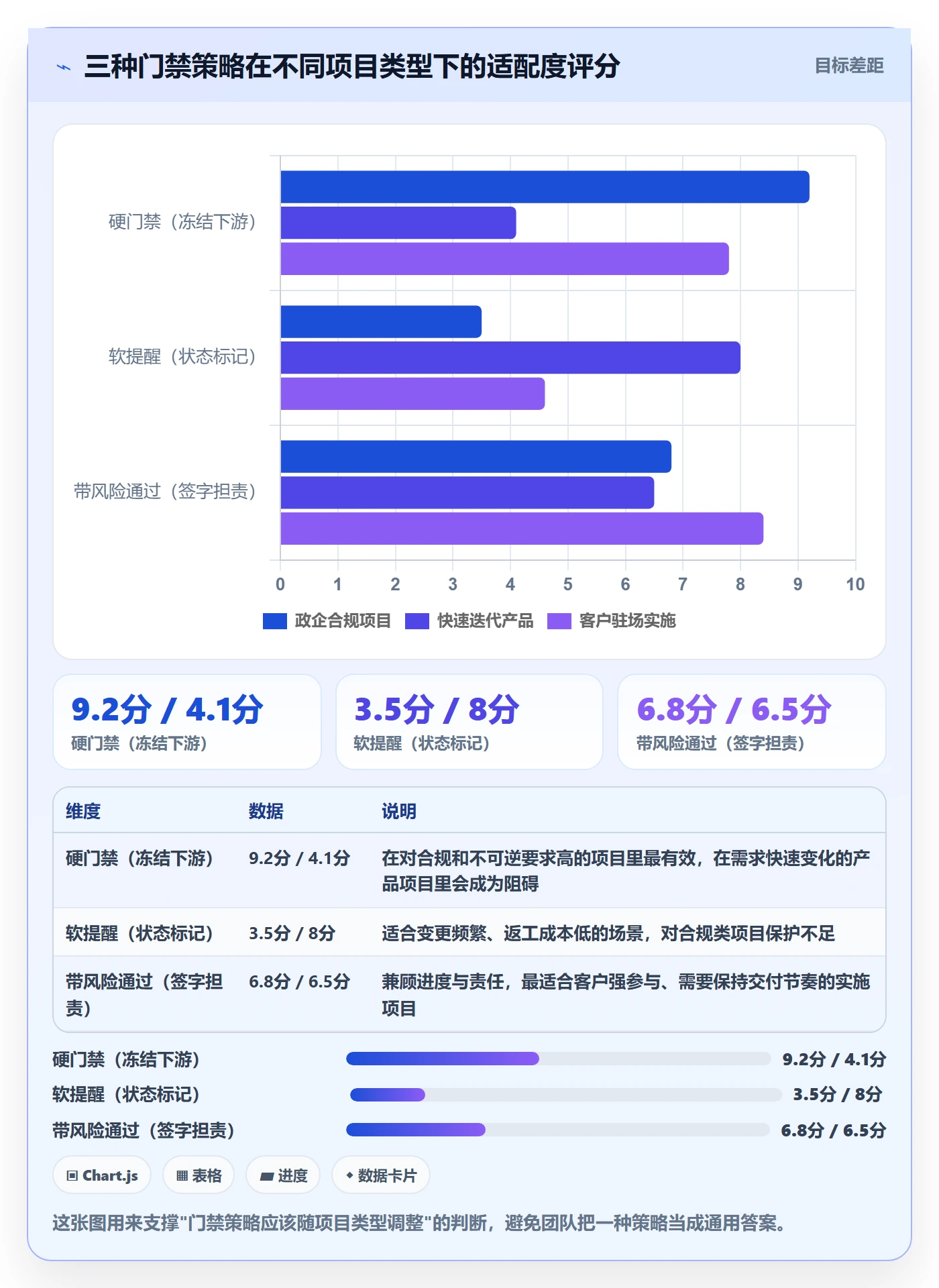The image size is (939, 1288).
Task: Toggle the 政企合规项目 legend swatch
Action: click(x=275, y=621)
